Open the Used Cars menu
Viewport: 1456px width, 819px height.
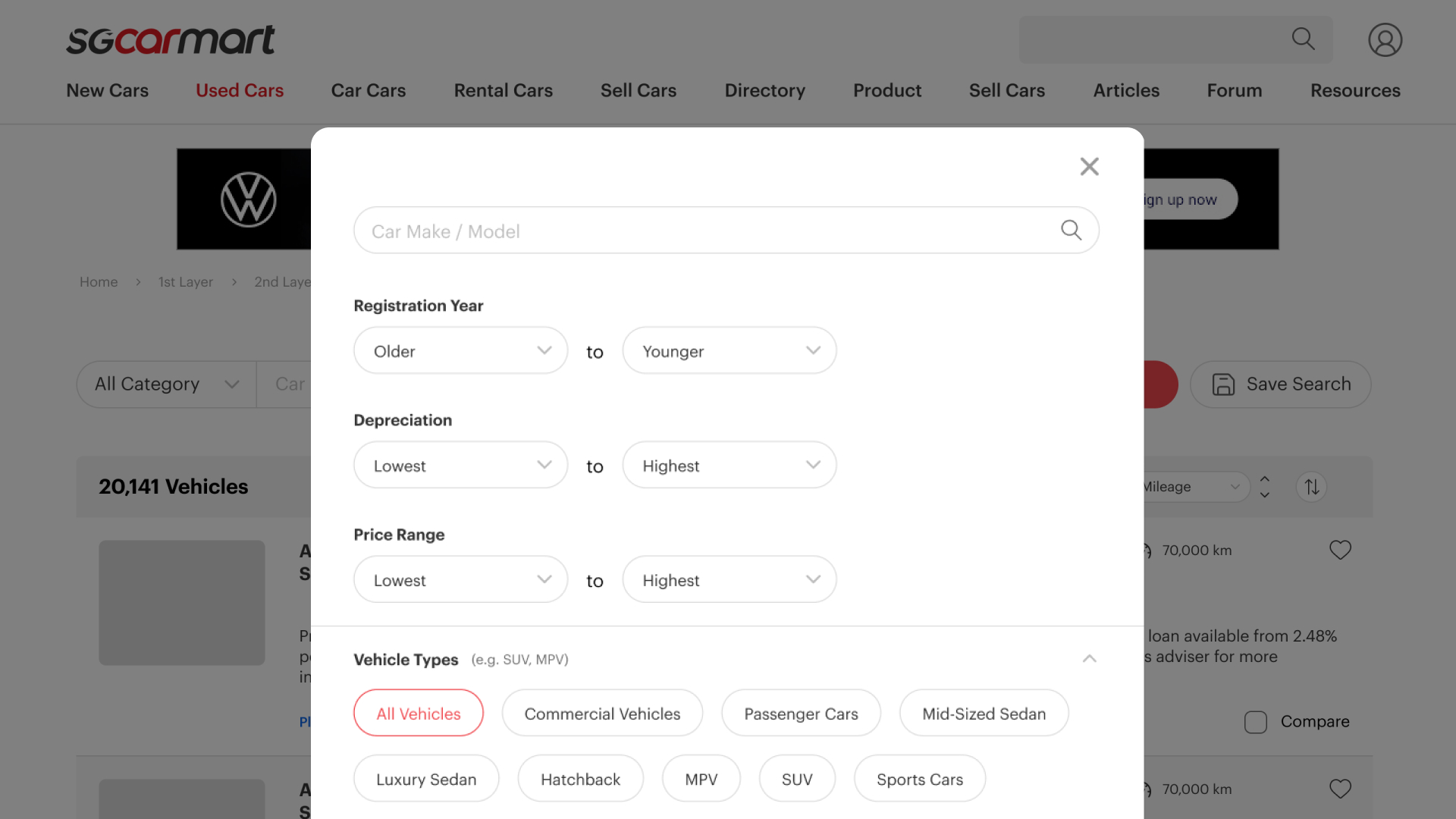point(240,90)
